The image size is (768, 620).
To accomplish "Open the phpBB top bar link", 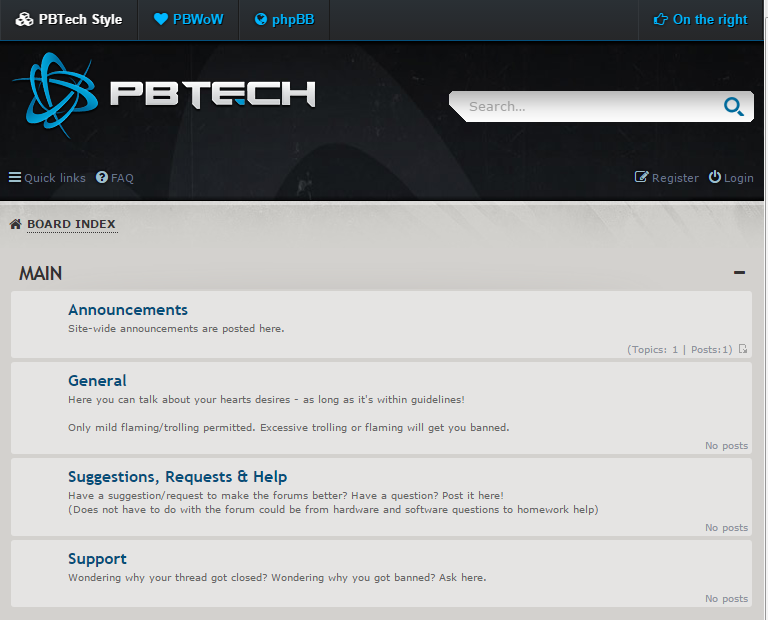I will pos(284,20).
